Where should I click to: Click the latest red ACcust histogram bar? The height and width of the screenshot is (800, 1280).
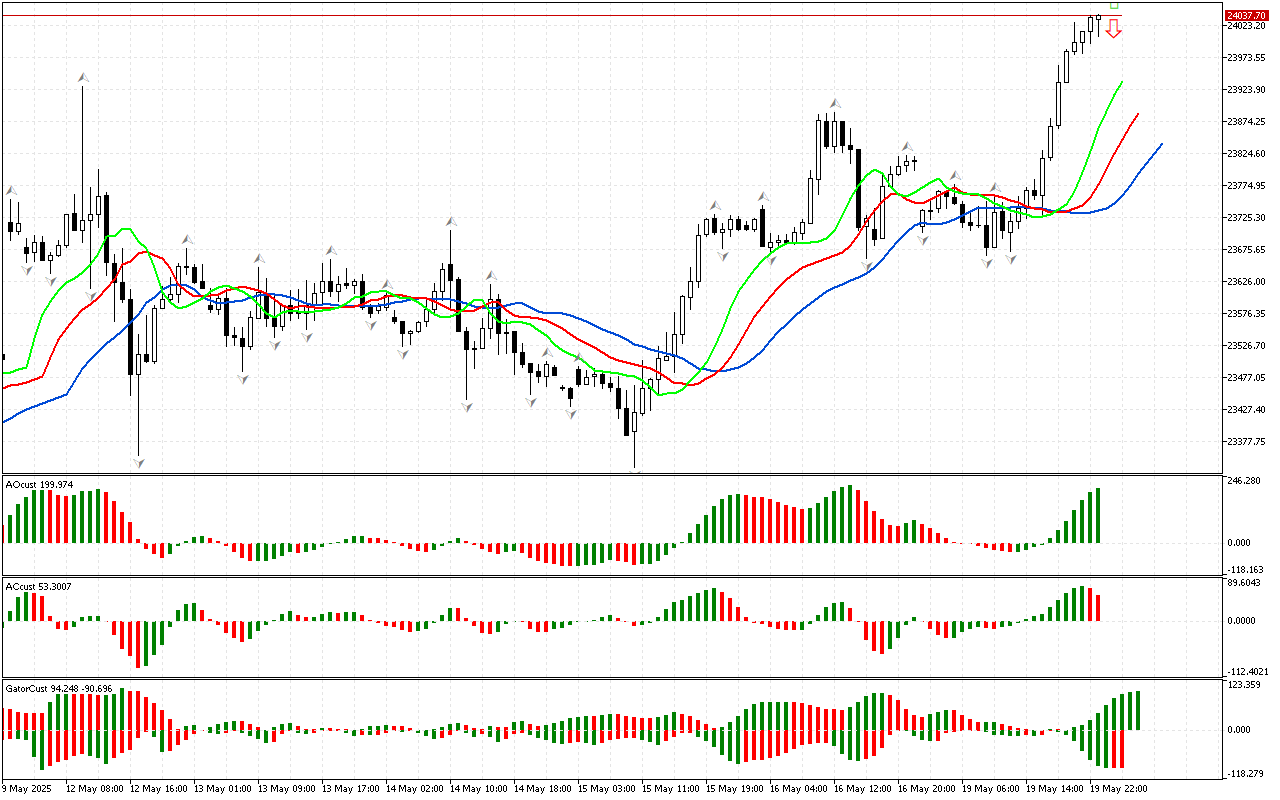coord(1098,607)
